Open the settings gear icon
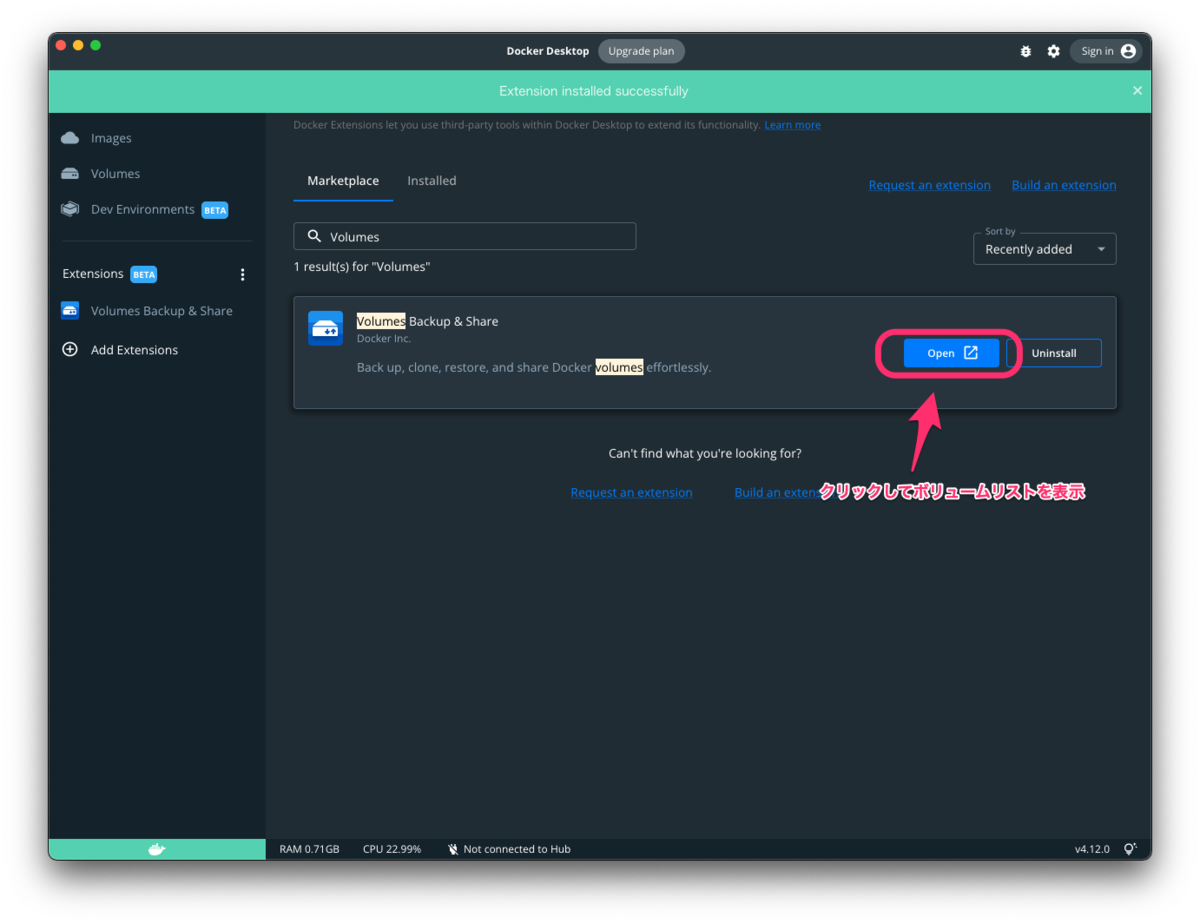This screenshot has height=924, width=1200. tap(1053, 51)
